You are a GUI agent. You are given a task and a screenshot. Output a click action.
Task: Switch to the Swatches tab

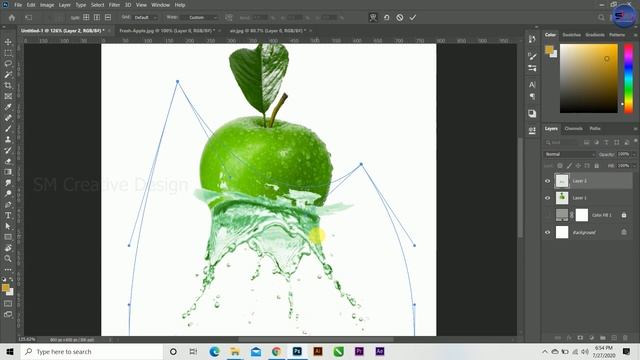point(571,35)
